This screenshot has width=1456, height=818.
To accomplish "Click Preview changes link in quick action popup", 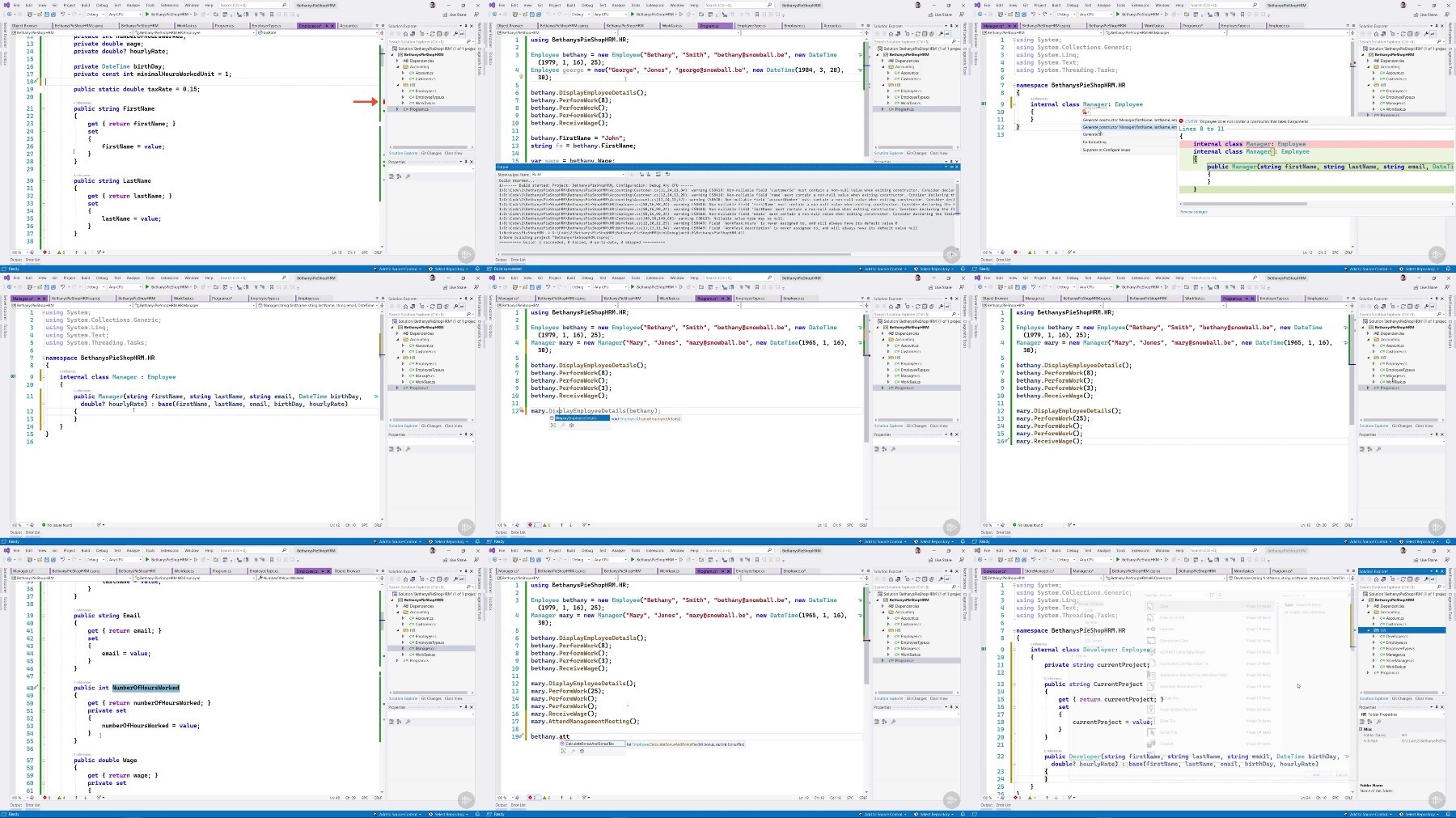I will pyautogui.click(x=1193, y=212).
